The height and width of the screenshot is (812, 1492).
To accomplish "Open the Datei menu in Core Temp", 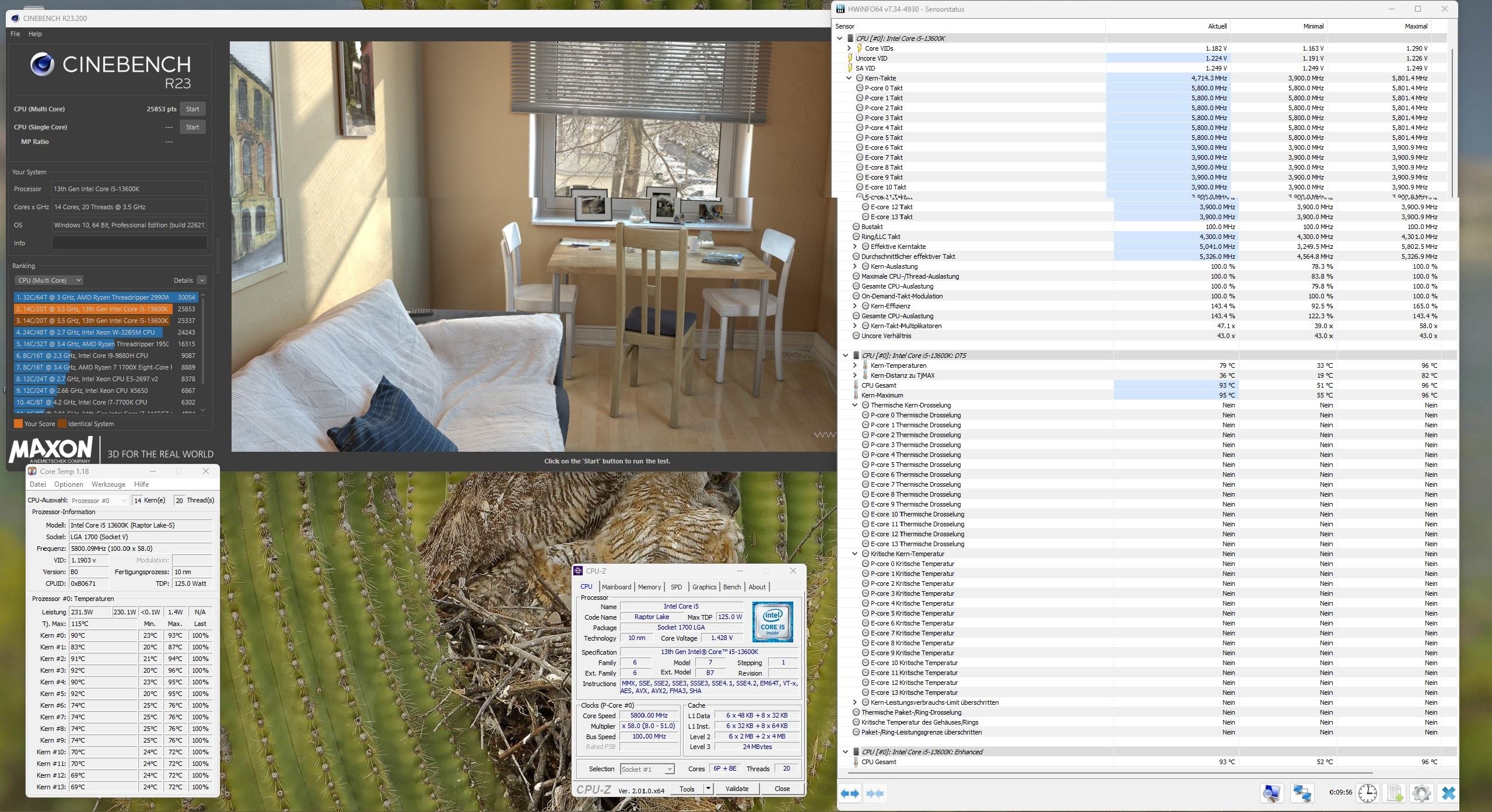I will click(x=38, y=484).
